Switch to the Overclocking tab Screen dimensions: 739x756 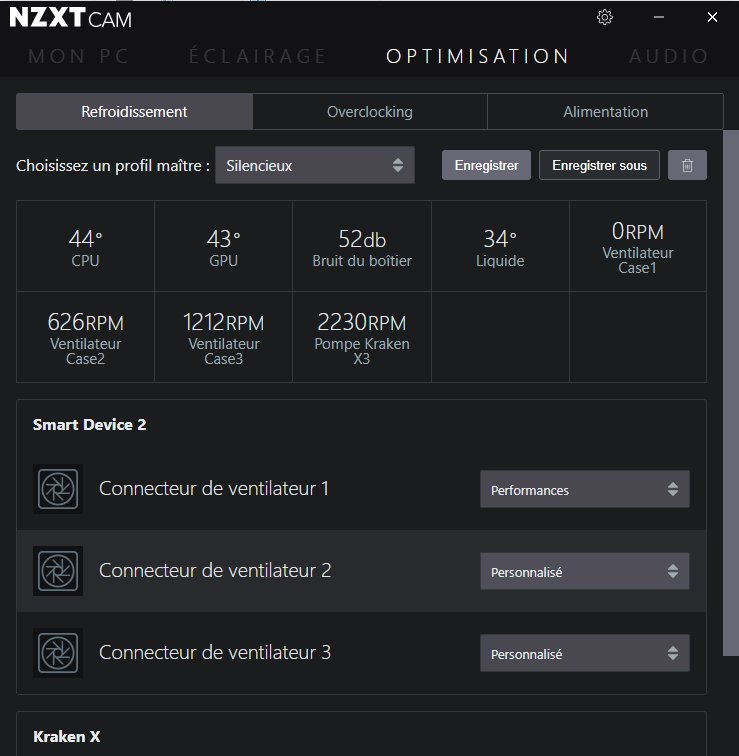click(x=369, y=112)
